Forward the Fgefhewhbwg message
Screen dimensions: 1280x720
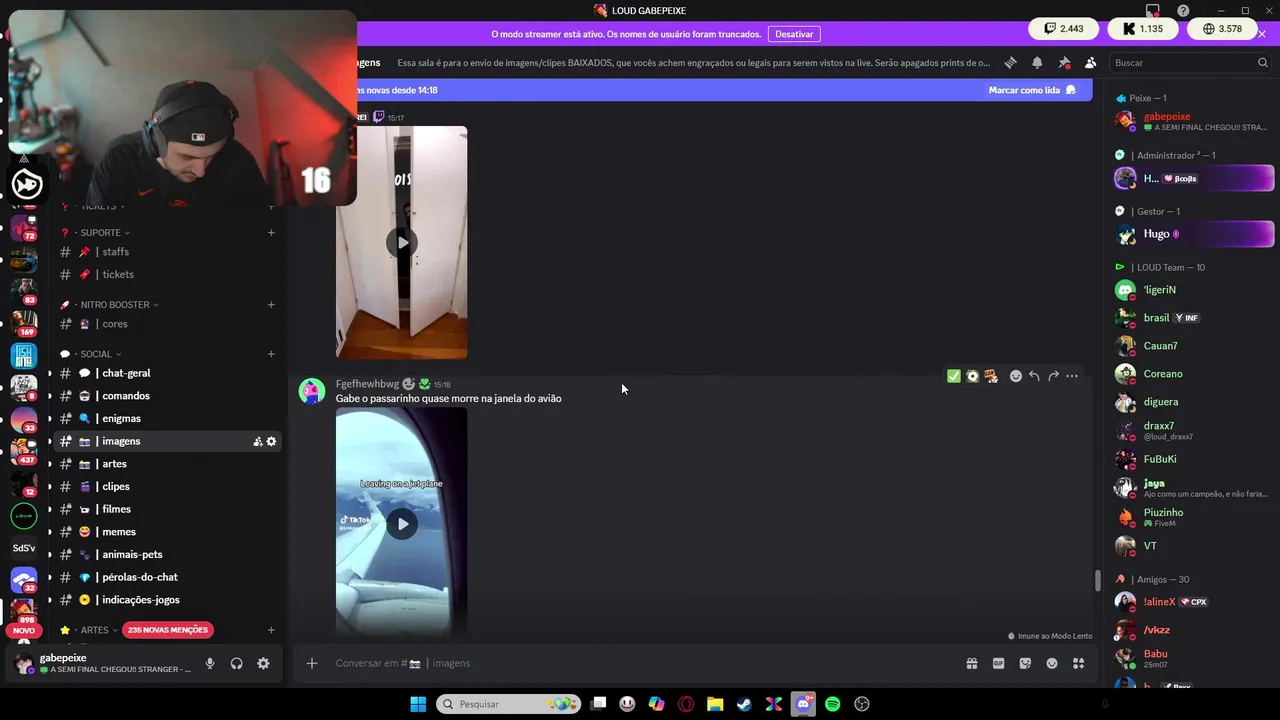[x=1053, y=376]
